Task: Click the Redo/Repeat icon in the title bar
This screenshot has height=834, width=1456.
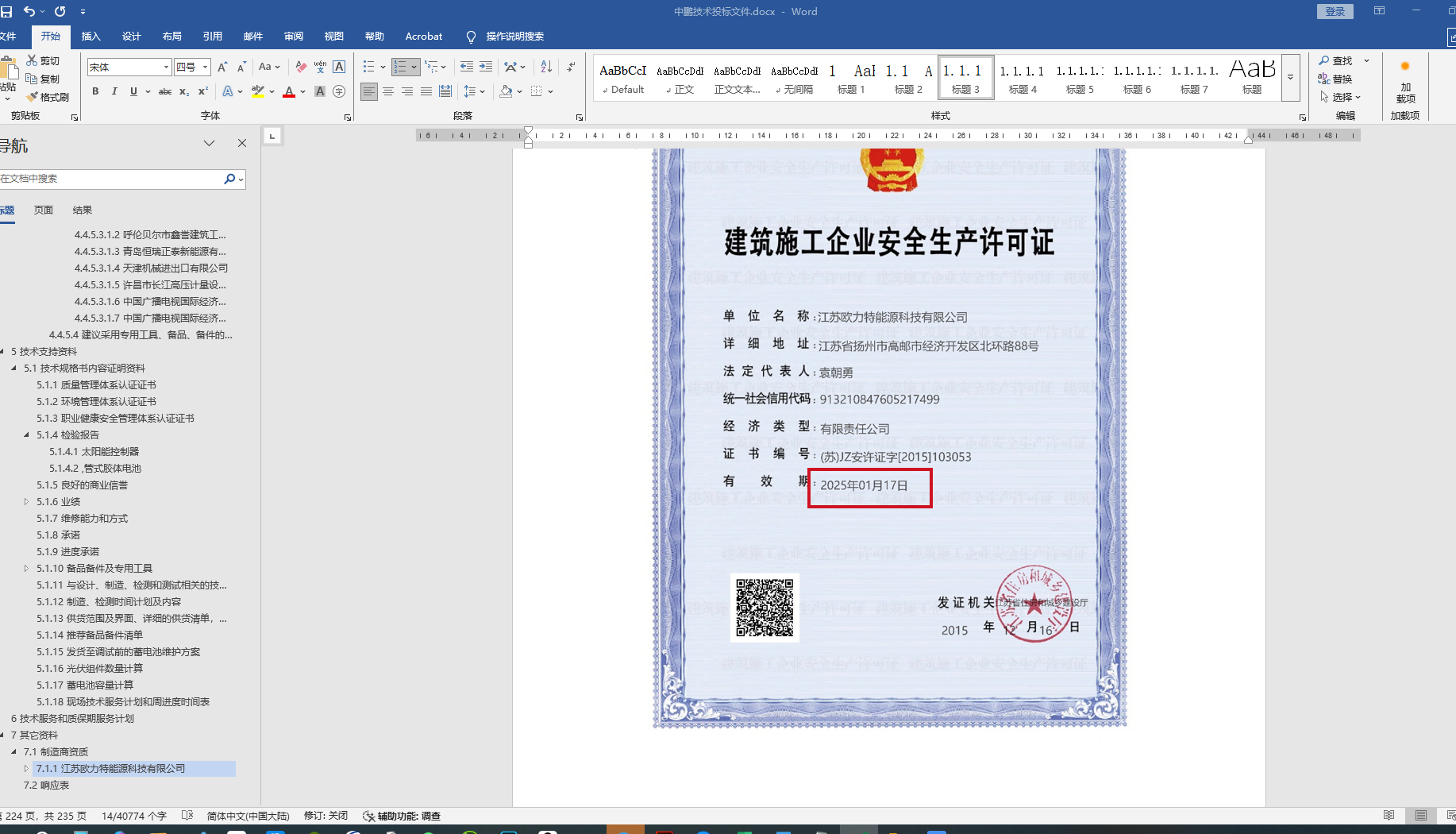Action: (60, 11)
